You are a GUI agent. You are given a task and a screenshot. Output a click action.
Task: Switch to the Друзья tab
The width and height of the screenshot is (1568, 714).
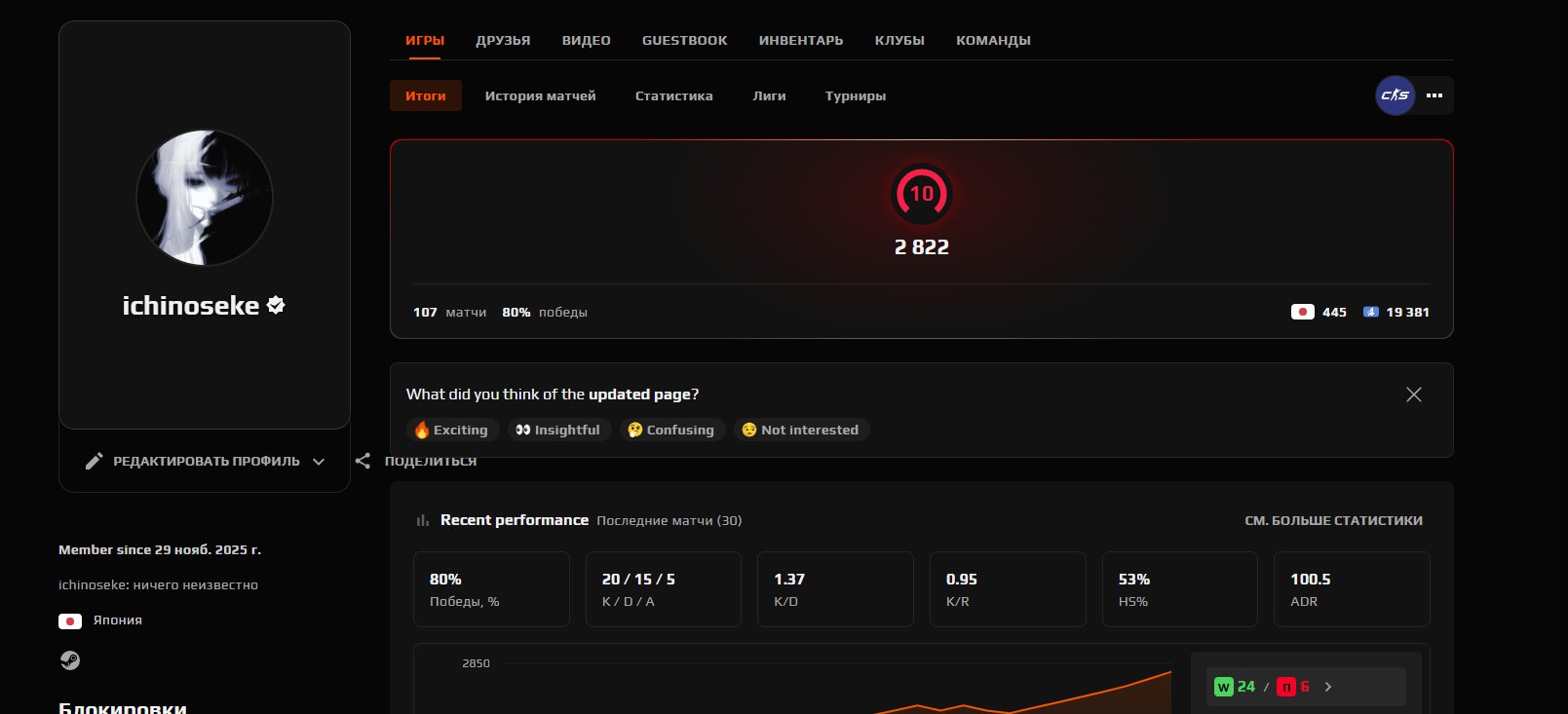tap(503, 40)
